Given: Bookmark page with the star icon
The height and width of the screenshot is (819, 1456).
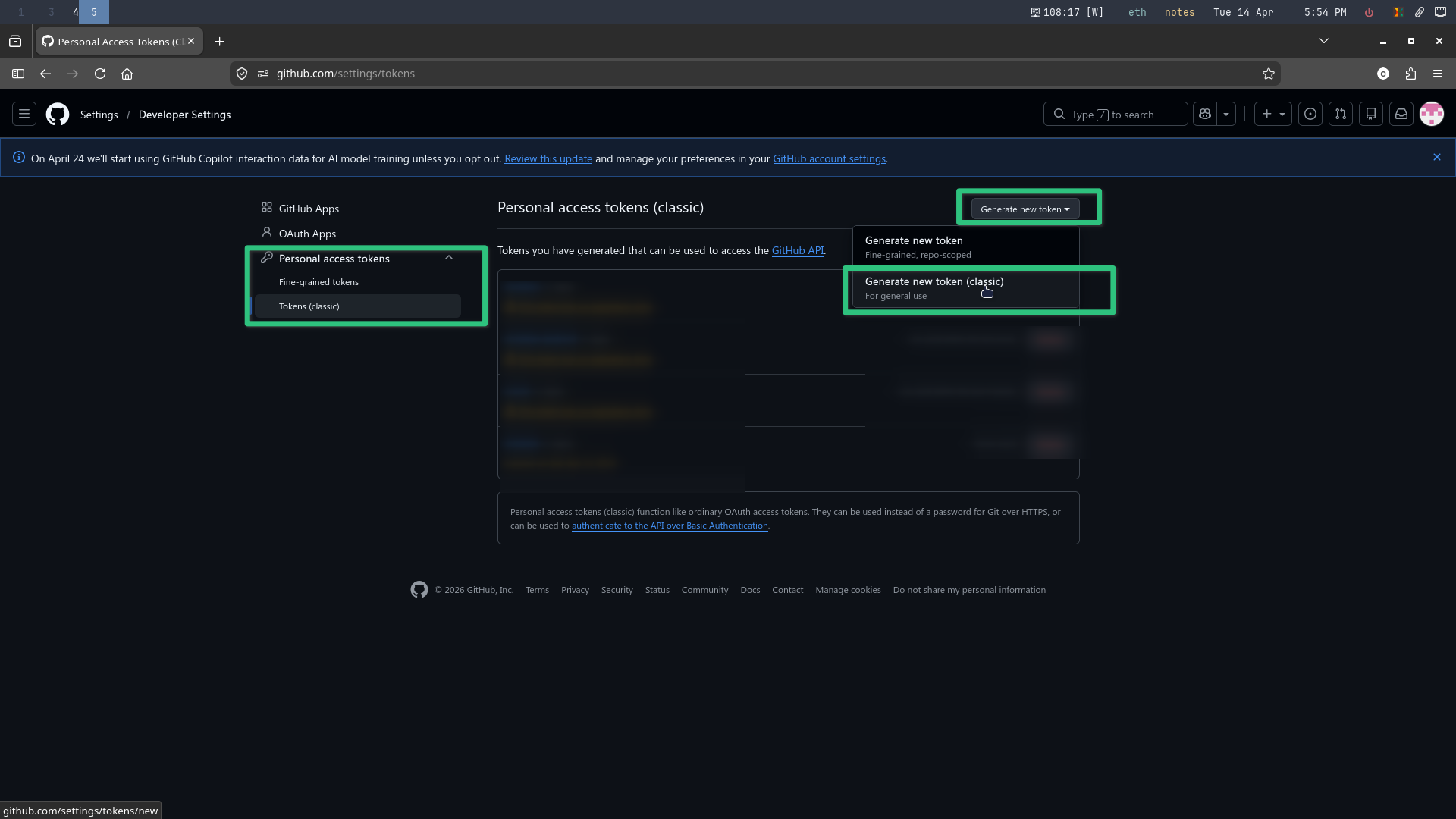Looking at the screenshot, I should [x=1269, y=74].
